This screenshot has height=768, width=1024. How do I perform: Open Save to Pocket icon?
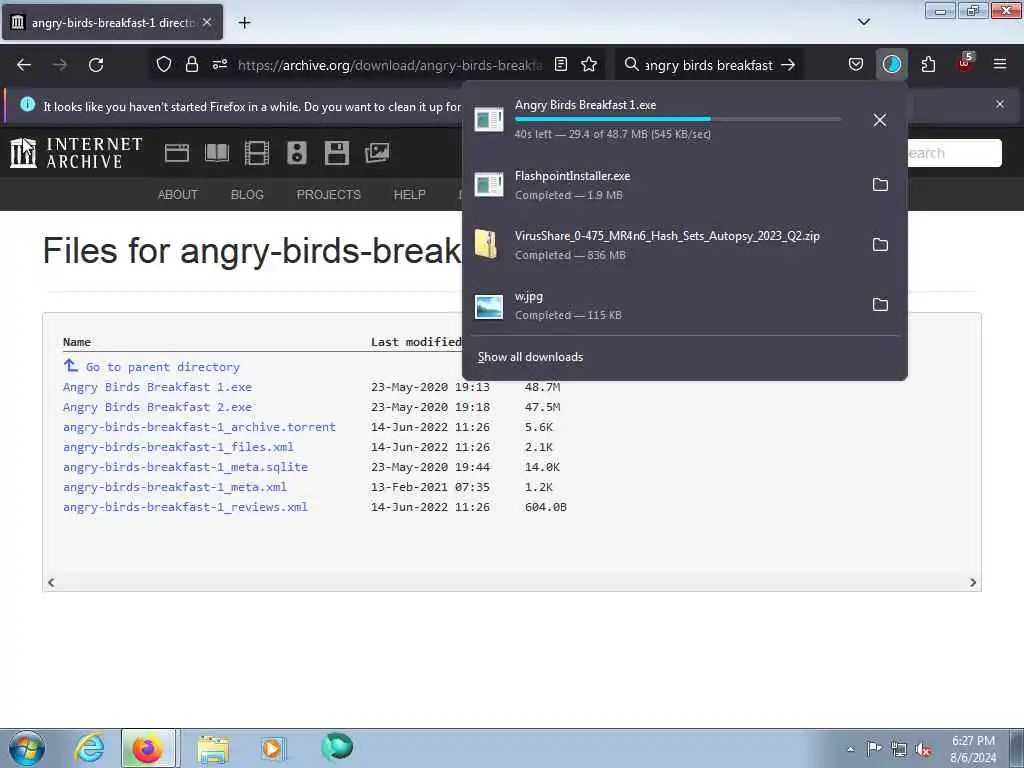tap(856, 65)
